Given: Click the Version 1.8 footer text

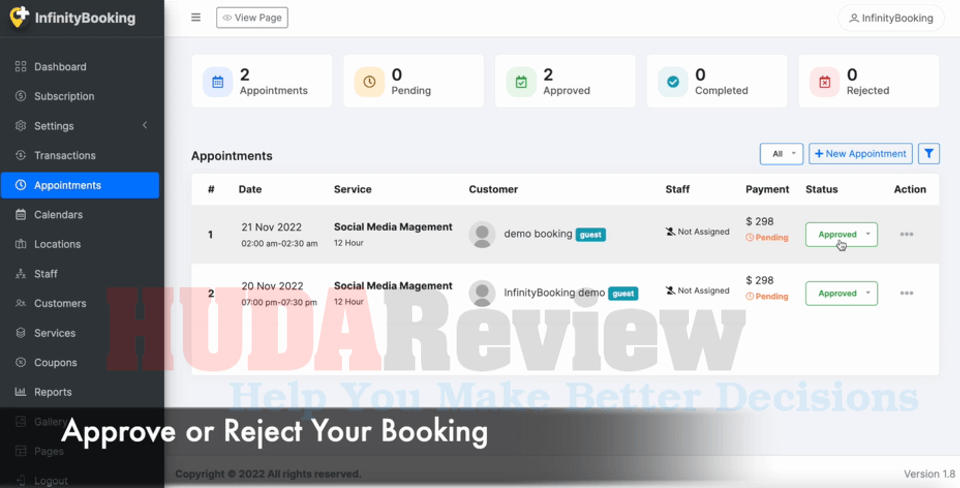Looking at the screenshot, I should click(x=929, y=474).
